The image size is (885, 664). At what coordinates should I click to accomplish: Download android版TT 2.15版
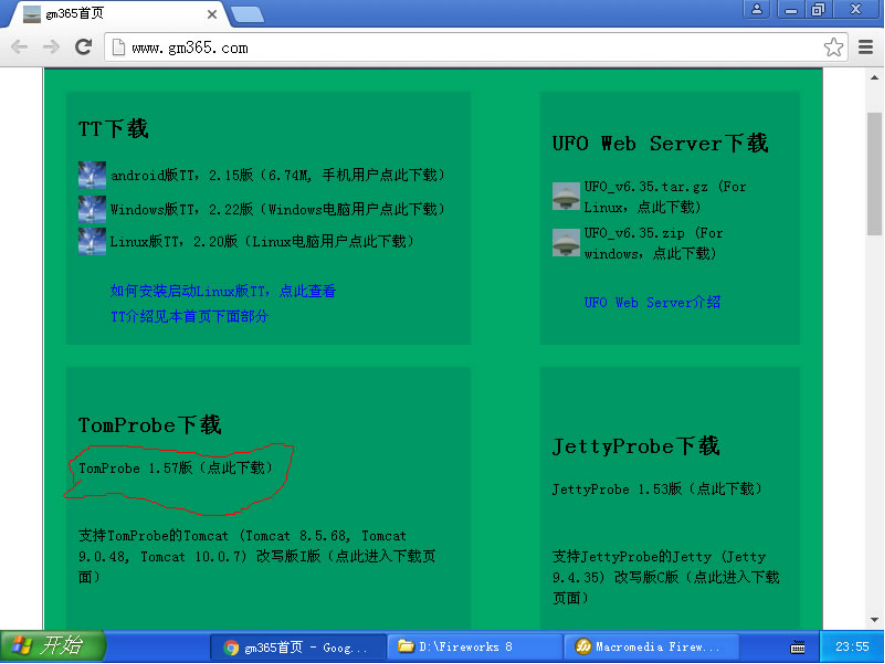(278, 175)
